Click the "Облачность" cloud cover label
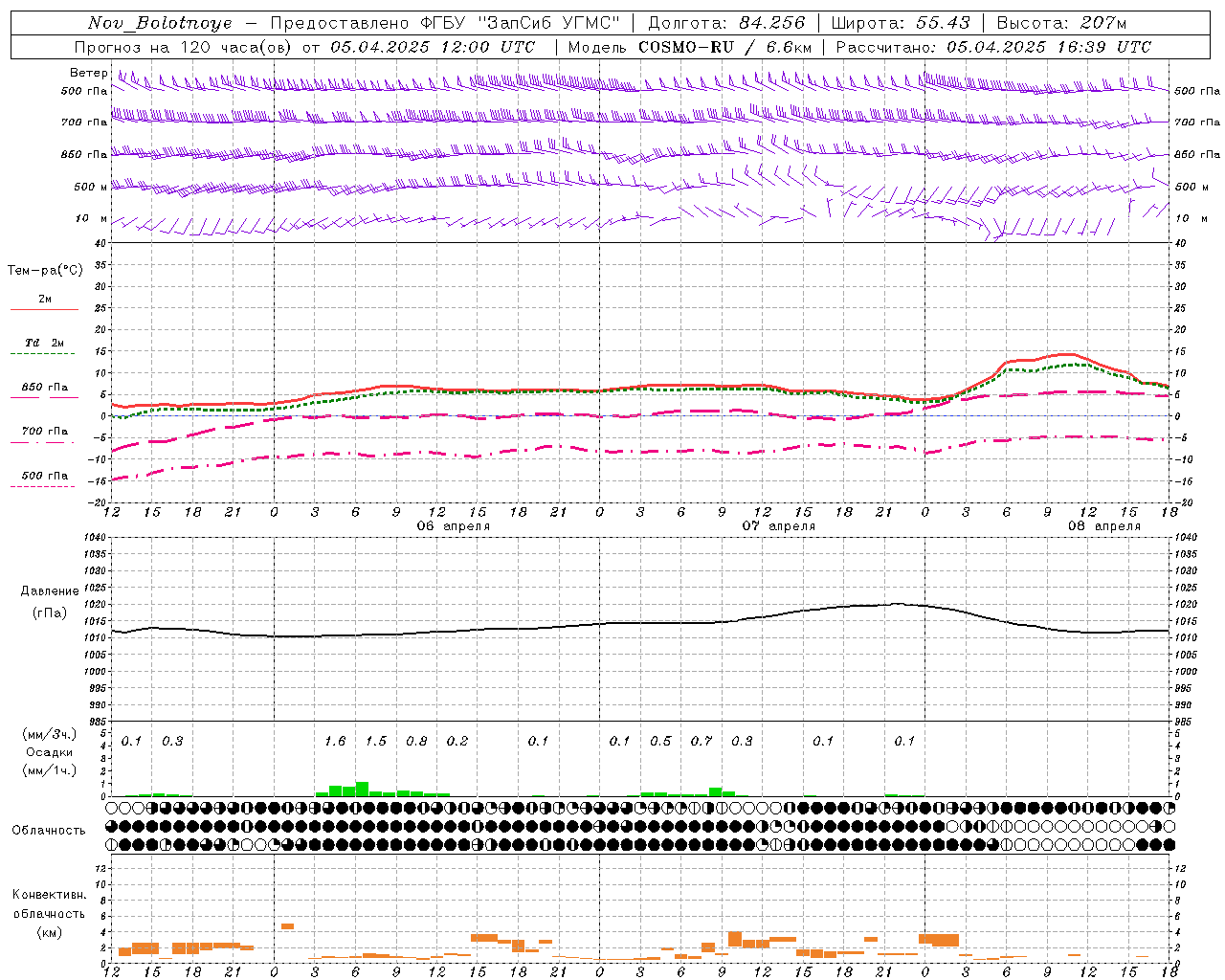Viewport: 1225px width, 980px height. 49,831
